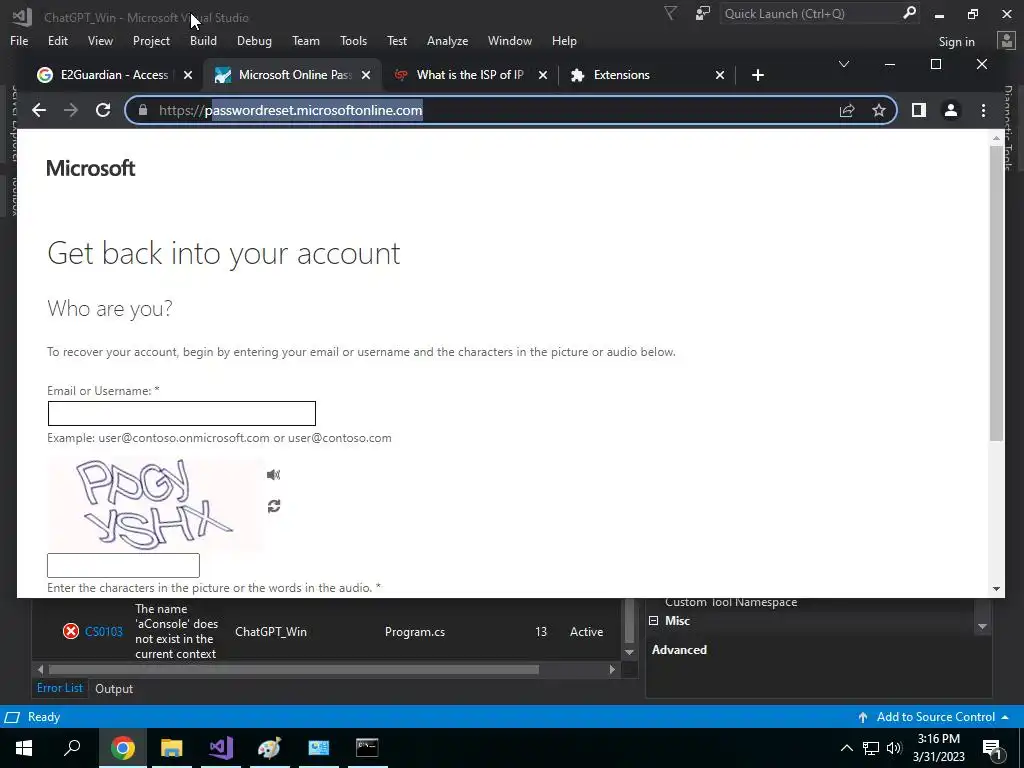Click Sign in to Visual Studio
The height and width of the screenshot is (768, 1024).
point(956,42)
